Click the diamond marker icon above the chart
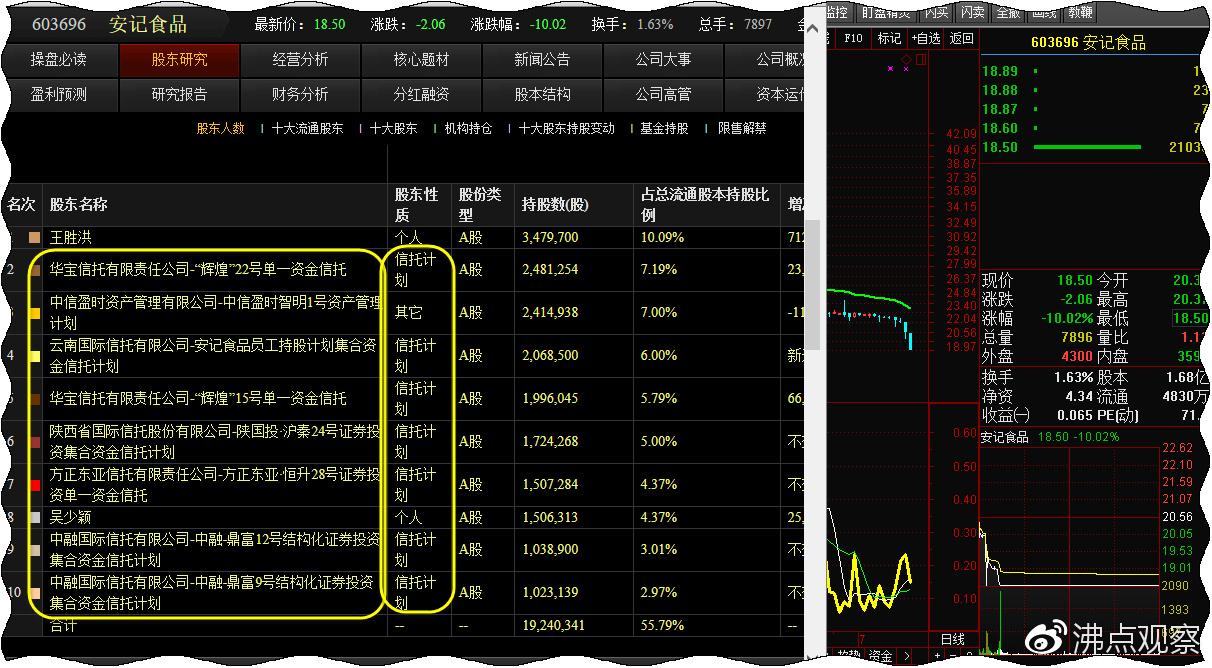The height and width of the screenshot is (668, 1212). click(907, 58)
